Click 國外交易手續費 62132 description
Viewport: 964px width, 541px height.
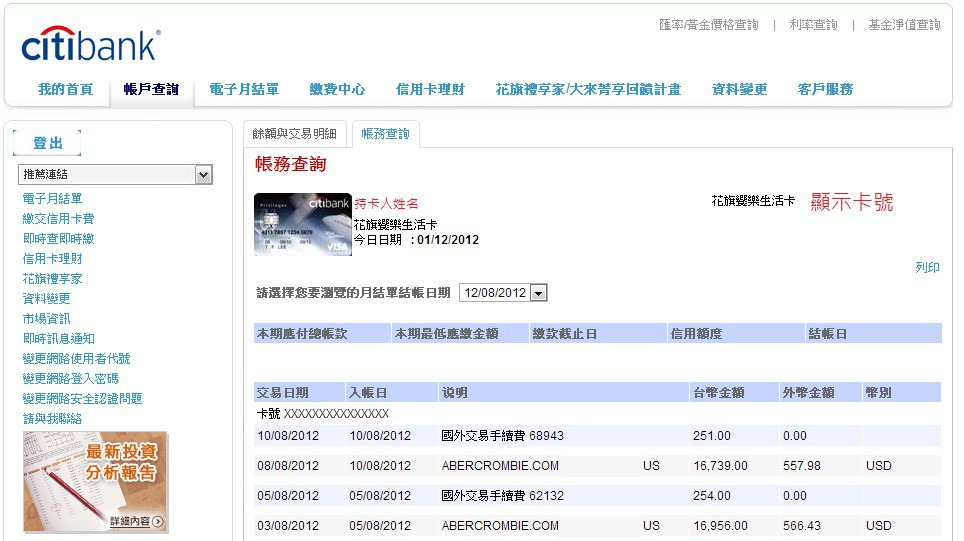[502, 496]
